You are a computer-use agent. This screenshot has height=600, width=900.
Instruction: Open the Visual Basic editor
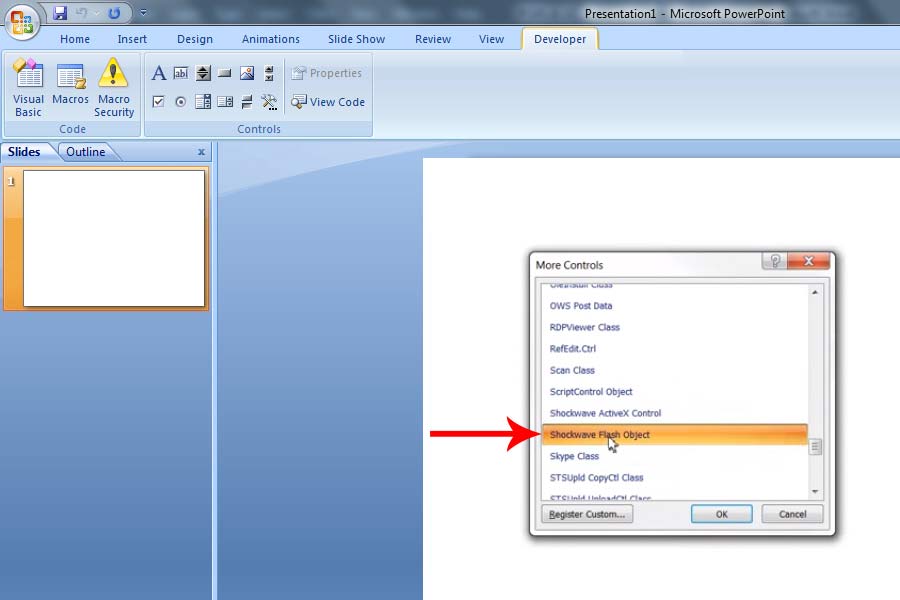click(28, 88)
